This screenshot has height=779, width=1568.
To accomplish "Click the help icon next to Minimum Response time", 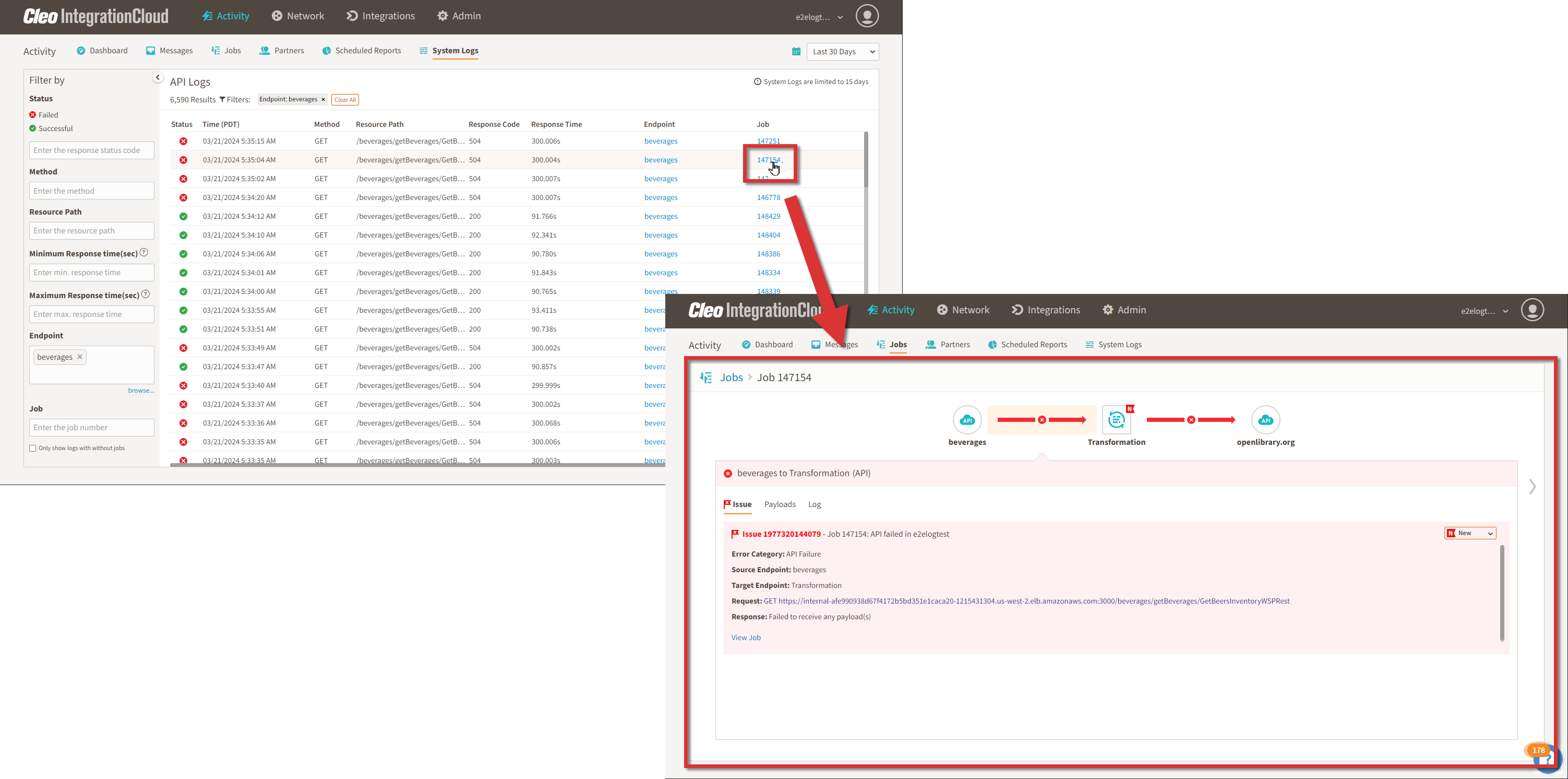I will click(143, 253).
